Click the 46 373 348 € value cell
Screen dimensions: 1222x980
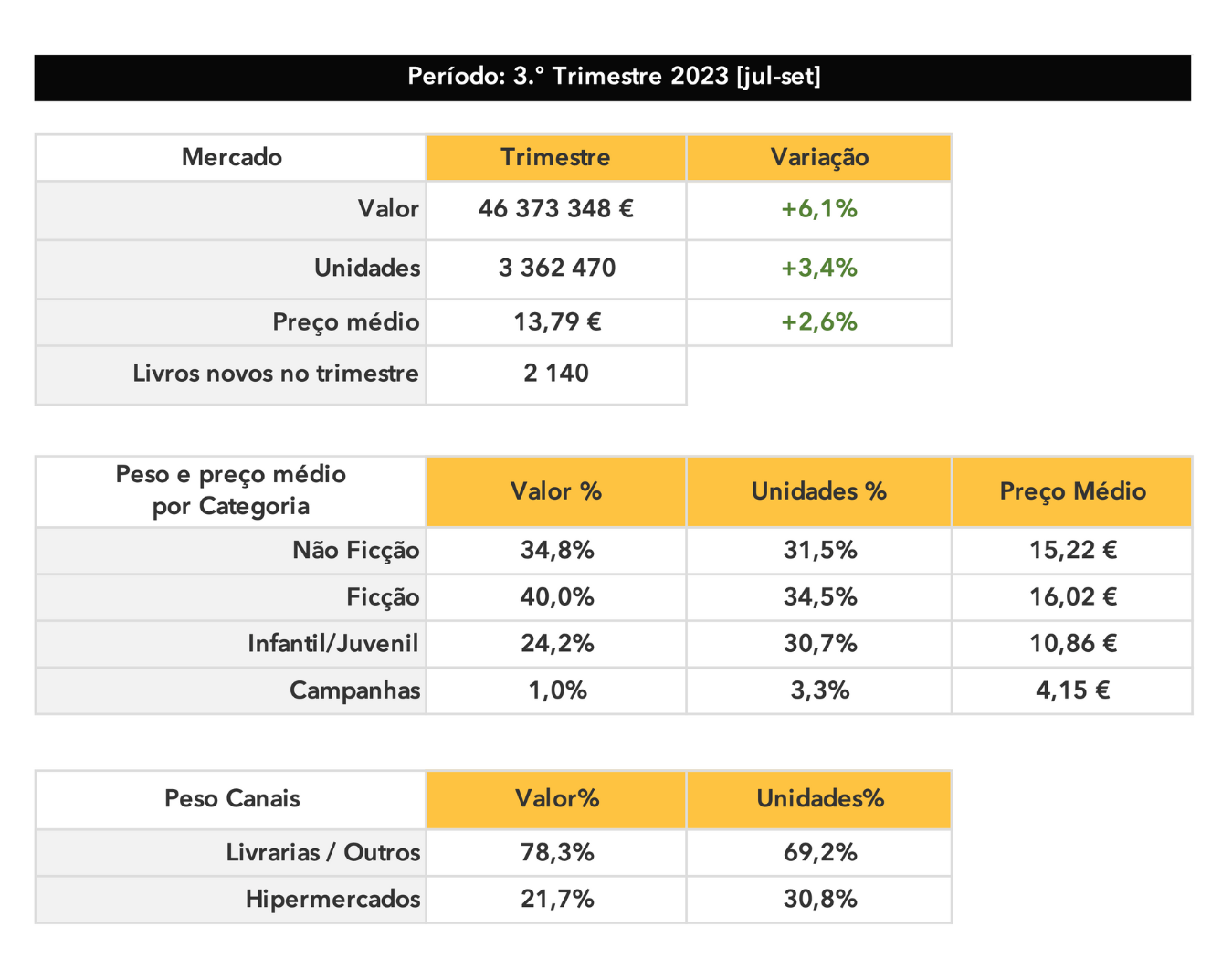556,210
